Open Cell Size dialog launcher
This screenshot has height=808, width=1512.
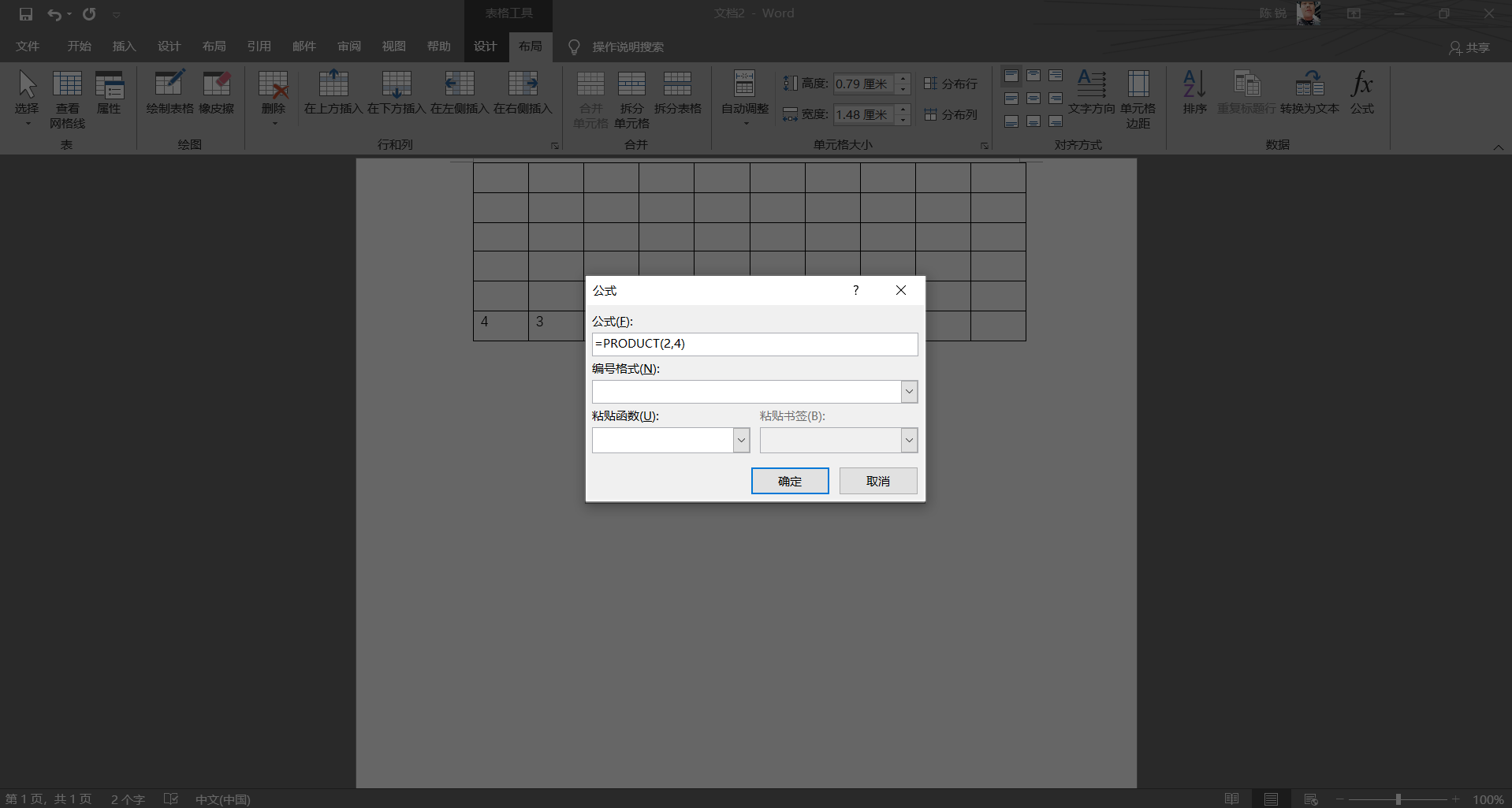(985, 146)
